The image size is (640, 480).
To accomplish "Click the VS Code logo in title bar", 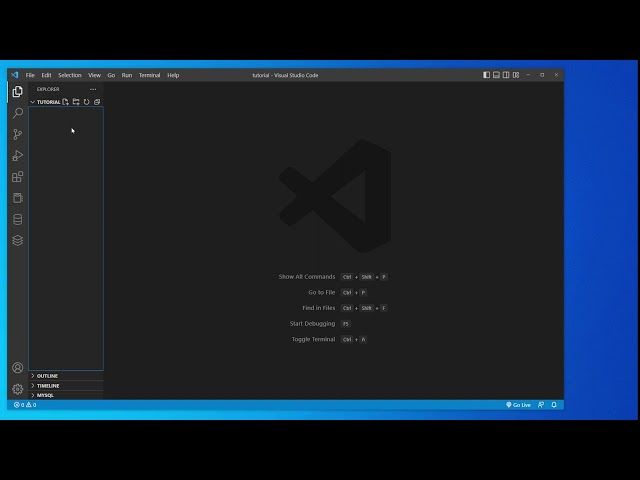I will (15, 75).
